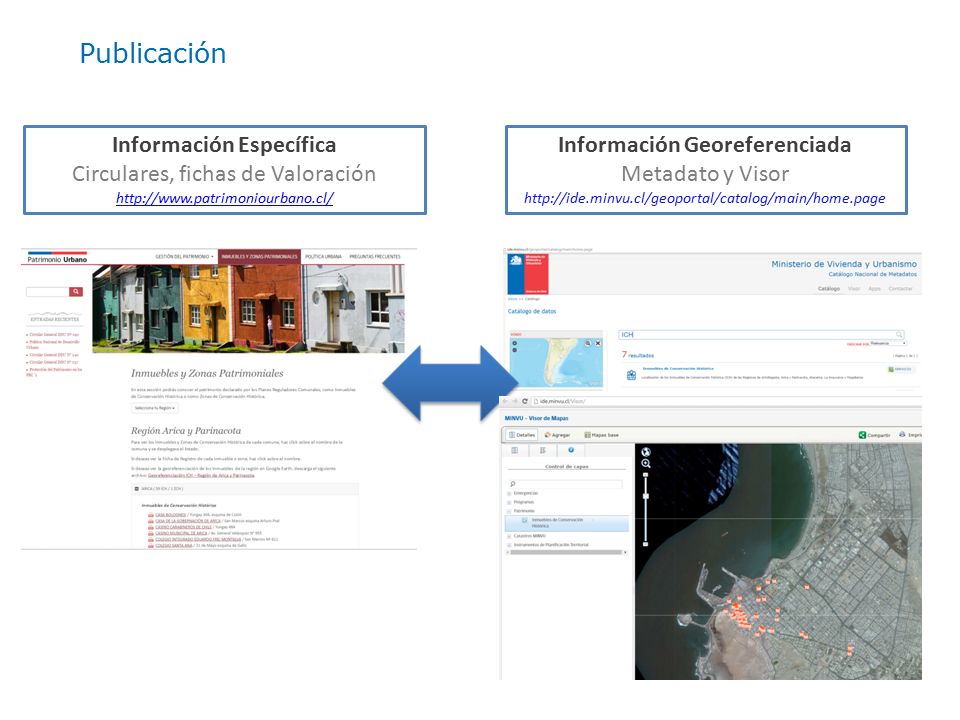Click the zoom-in magnifier icon on the map
This screenshot has width=960, height=720.
646,463
